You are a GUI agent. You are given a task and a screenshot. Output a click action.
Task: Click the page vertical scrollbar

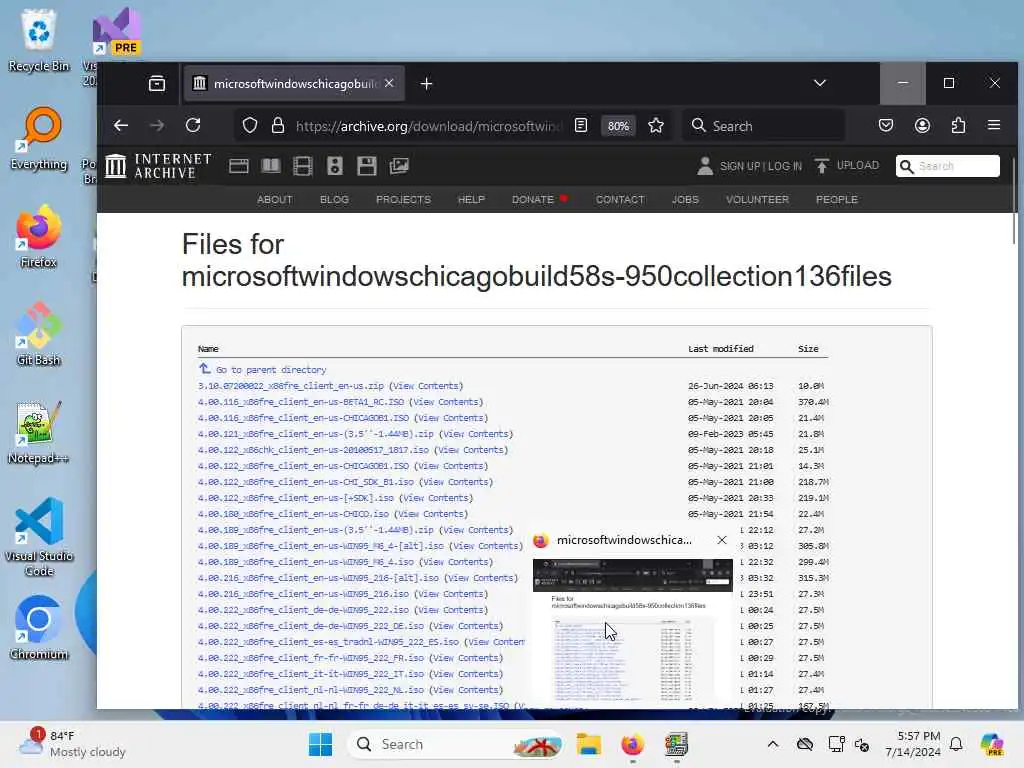click(1014, 201)
